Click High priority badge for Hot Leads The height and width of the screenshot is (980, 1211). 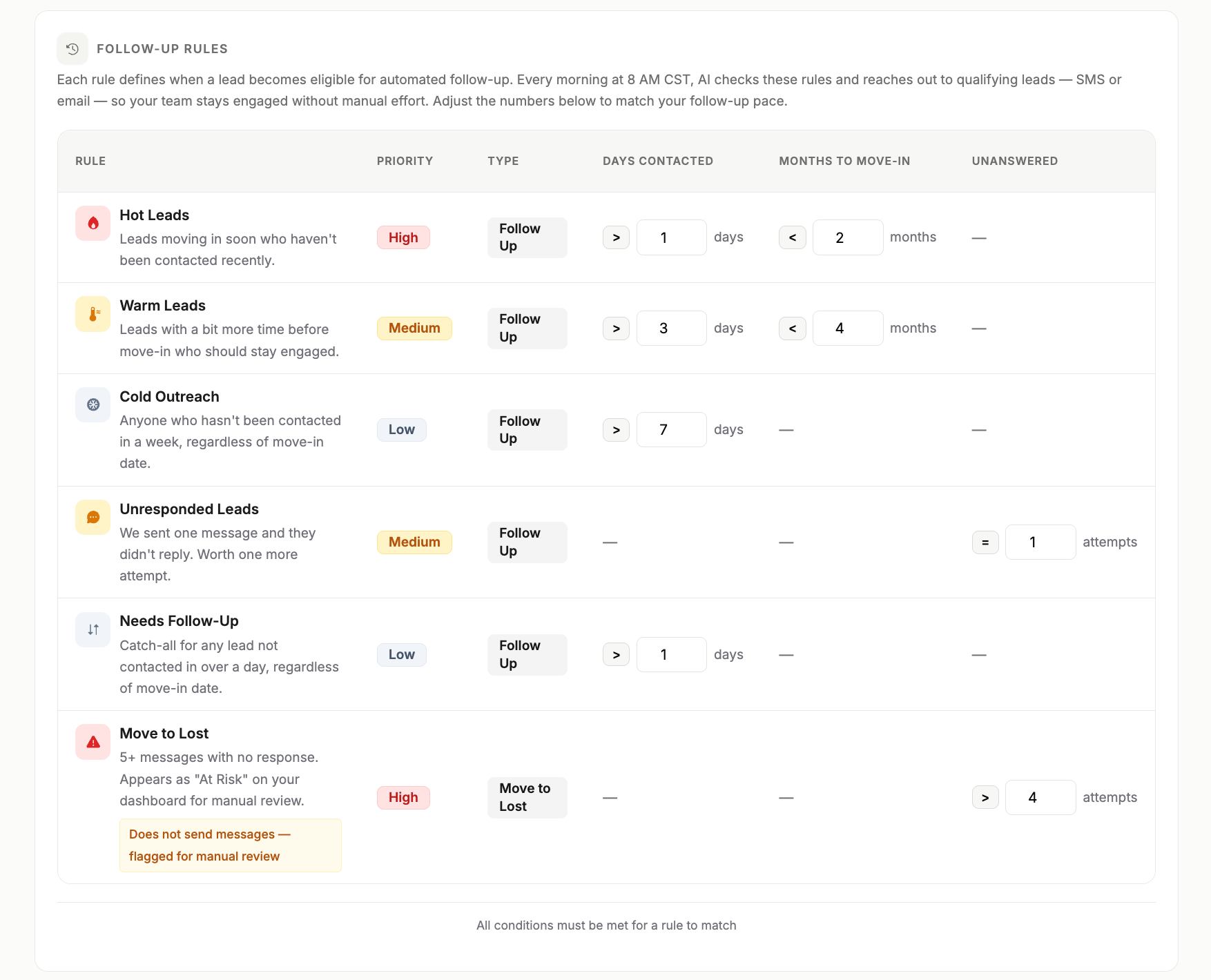tap(403, 237)
